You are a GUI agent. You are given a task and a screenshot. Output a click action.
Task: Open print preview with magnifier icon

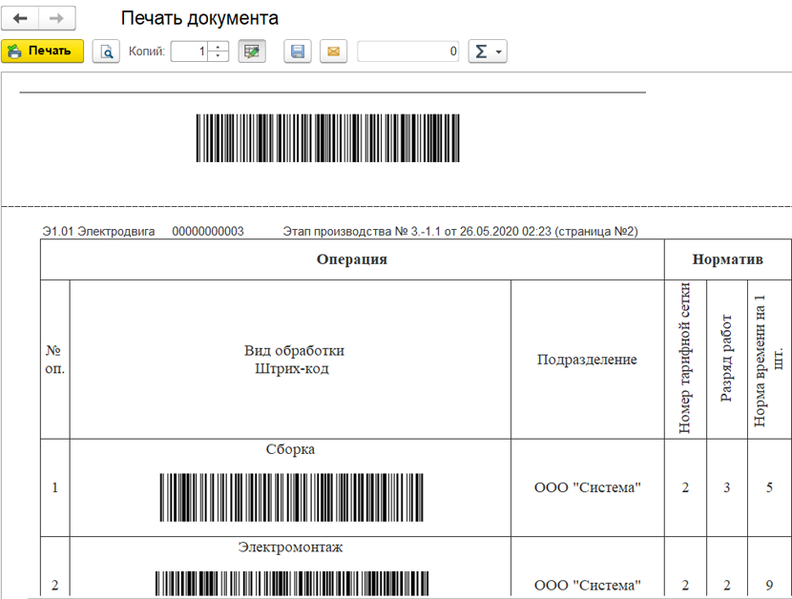105,51
